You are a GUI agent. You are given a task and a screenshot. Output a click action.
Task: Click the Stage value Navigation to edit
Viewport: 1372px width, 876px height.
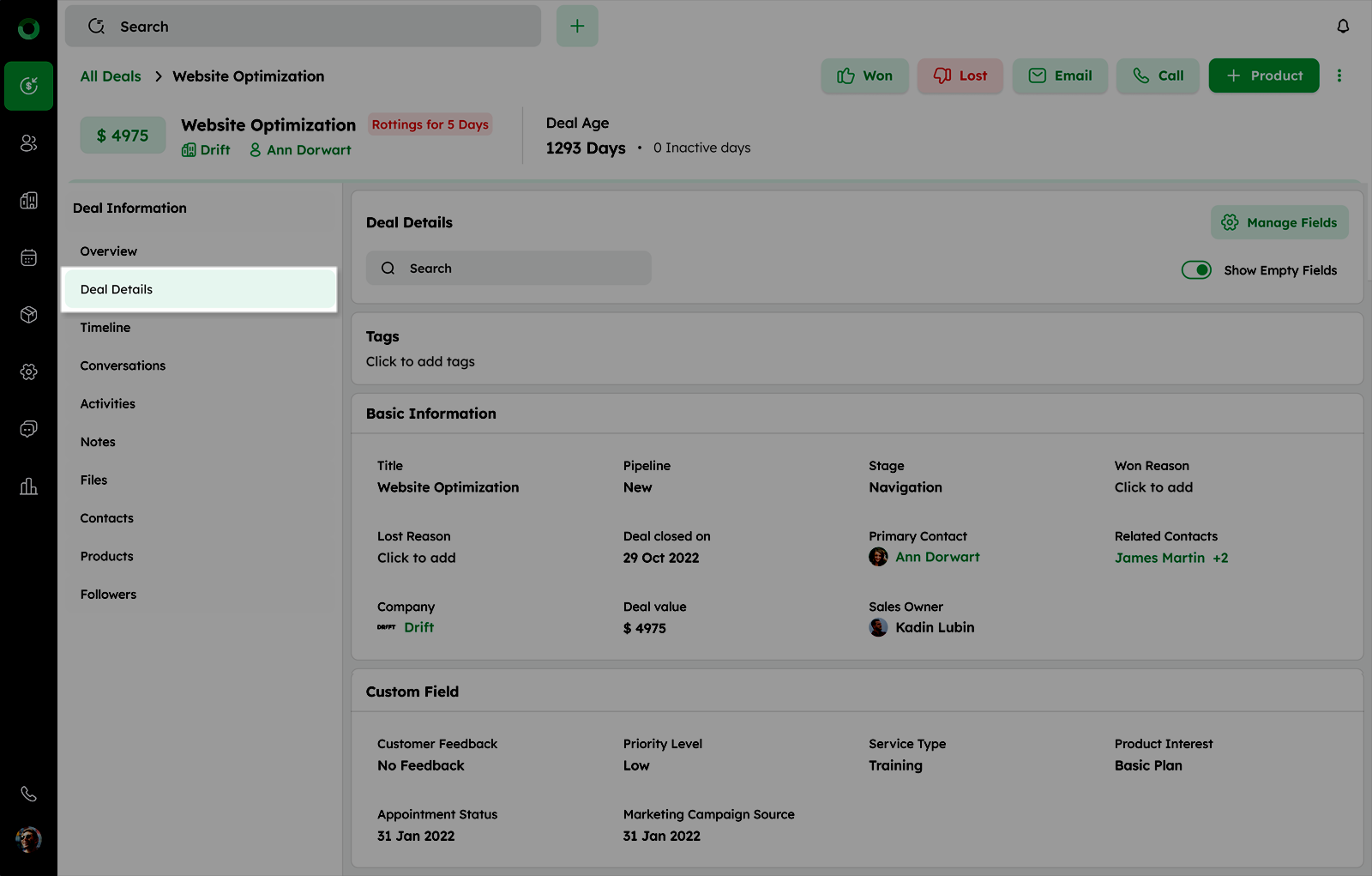click(x=905, y=487)
